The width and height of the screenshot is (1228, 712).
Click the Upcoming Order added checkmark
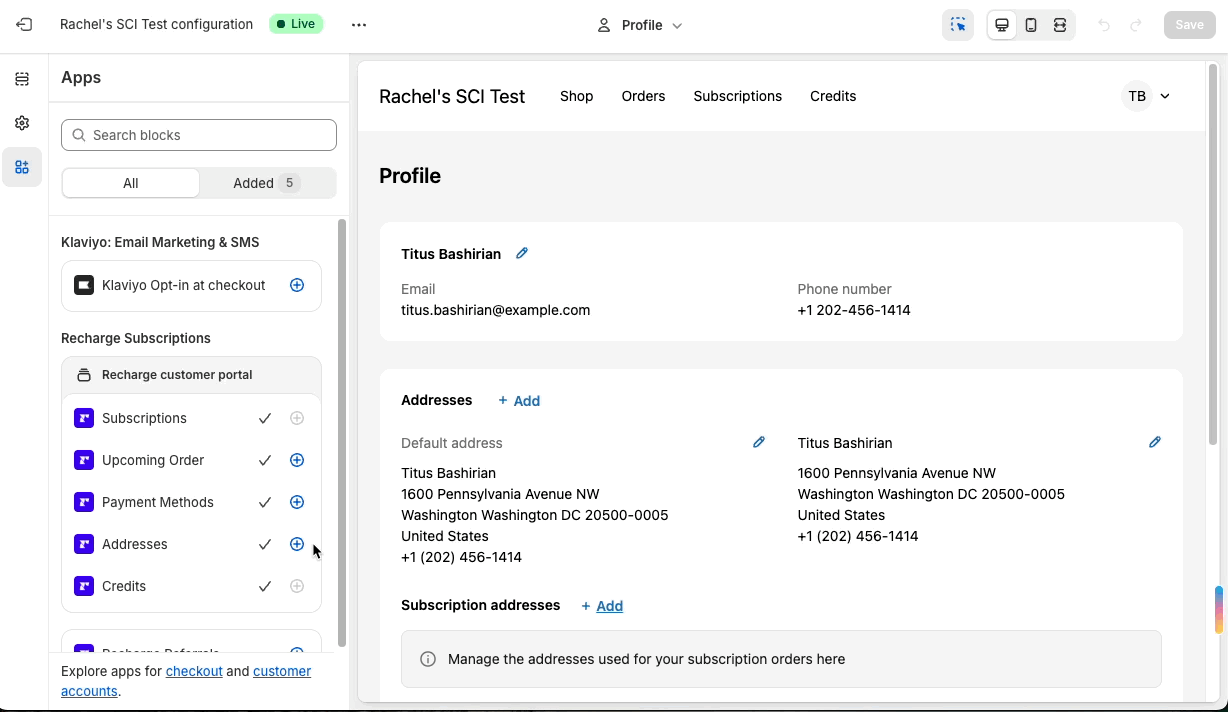coord(265,460)
